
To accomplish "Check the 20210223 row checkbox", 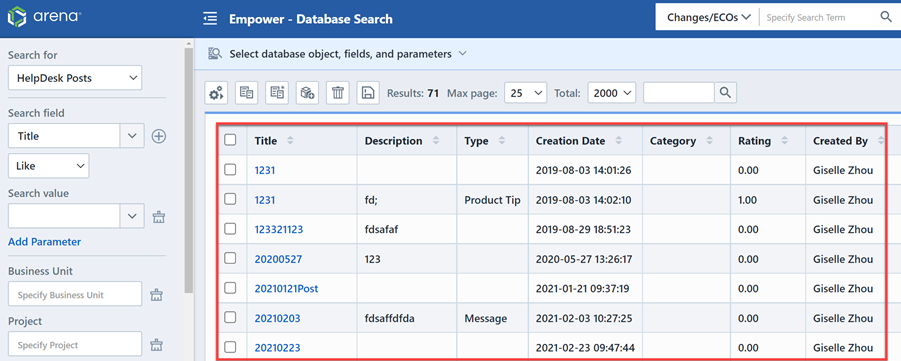I will [x=230, y=347].
